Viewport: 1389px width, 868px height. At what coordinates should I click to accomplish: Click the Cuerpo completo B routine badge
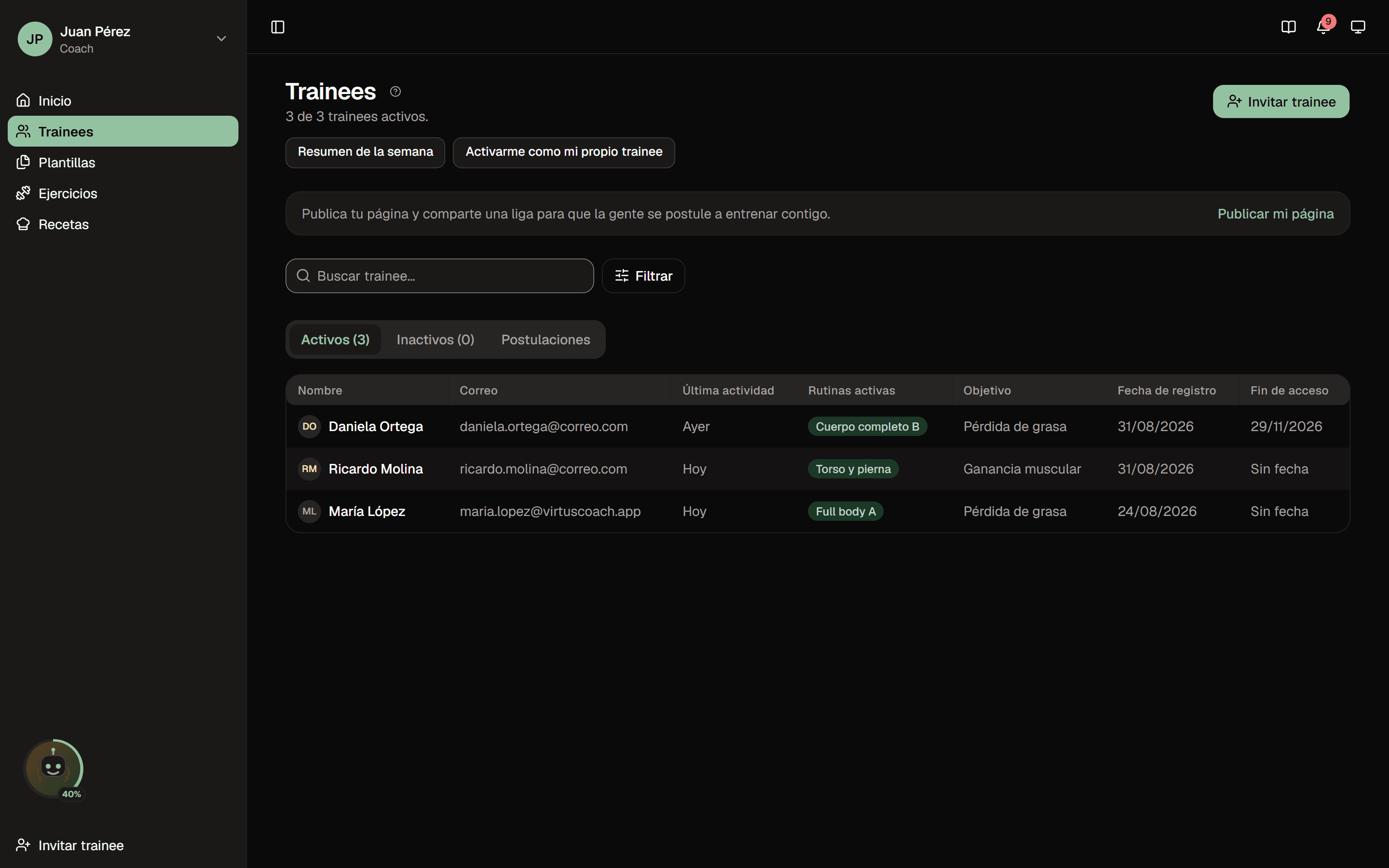point(867,427)
